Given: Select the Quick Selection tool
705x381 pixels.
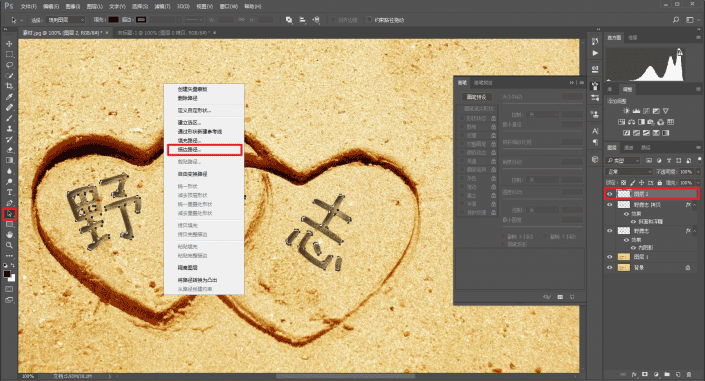Looking at the screenshot, I should pos(9,75).
